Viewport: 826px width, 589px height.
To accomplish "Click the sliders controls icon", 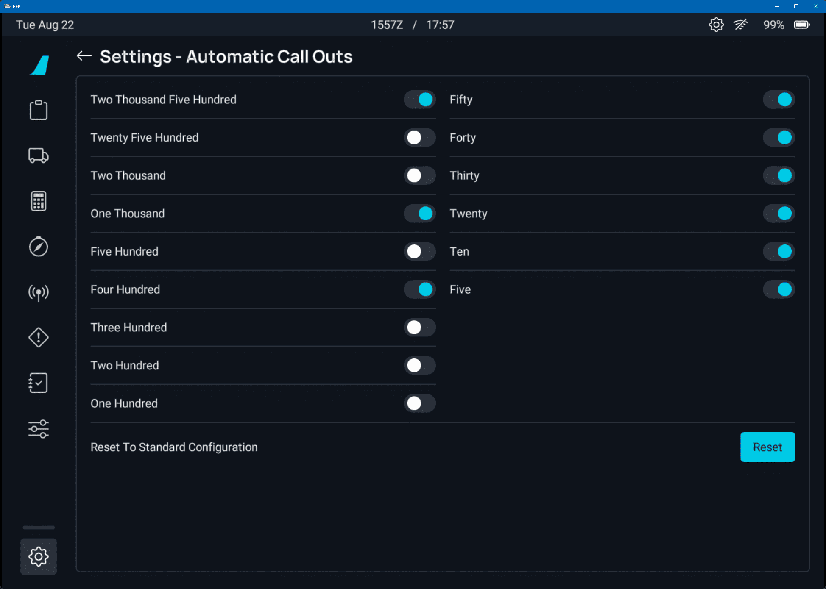I will [38, 429].
